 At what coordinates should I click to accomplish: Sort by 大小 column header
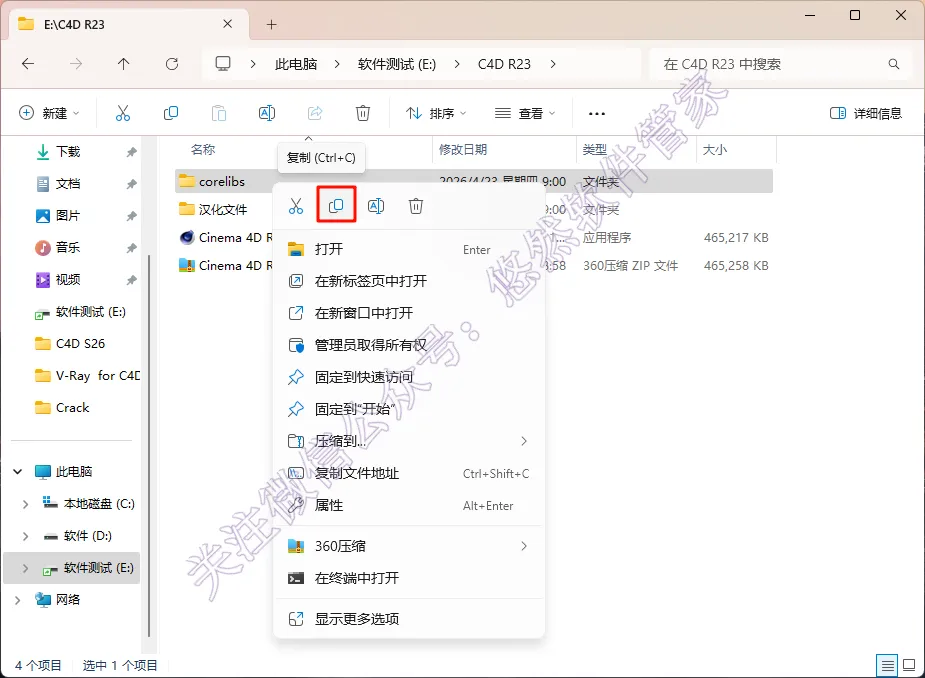click(714, 149)
